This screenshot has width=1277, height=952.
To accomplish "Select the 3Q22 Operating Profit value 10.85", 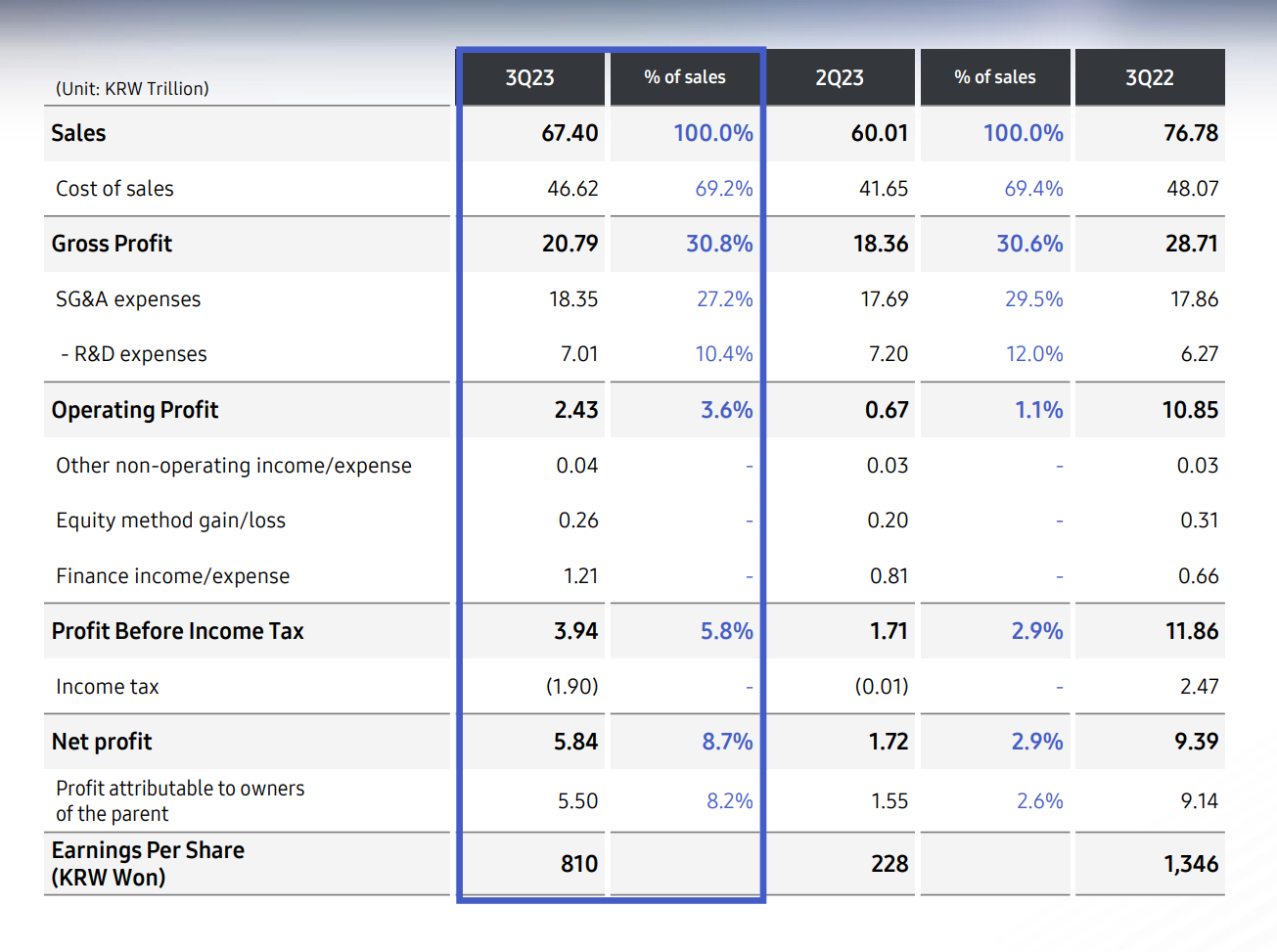I will [x=1190, y=410].
